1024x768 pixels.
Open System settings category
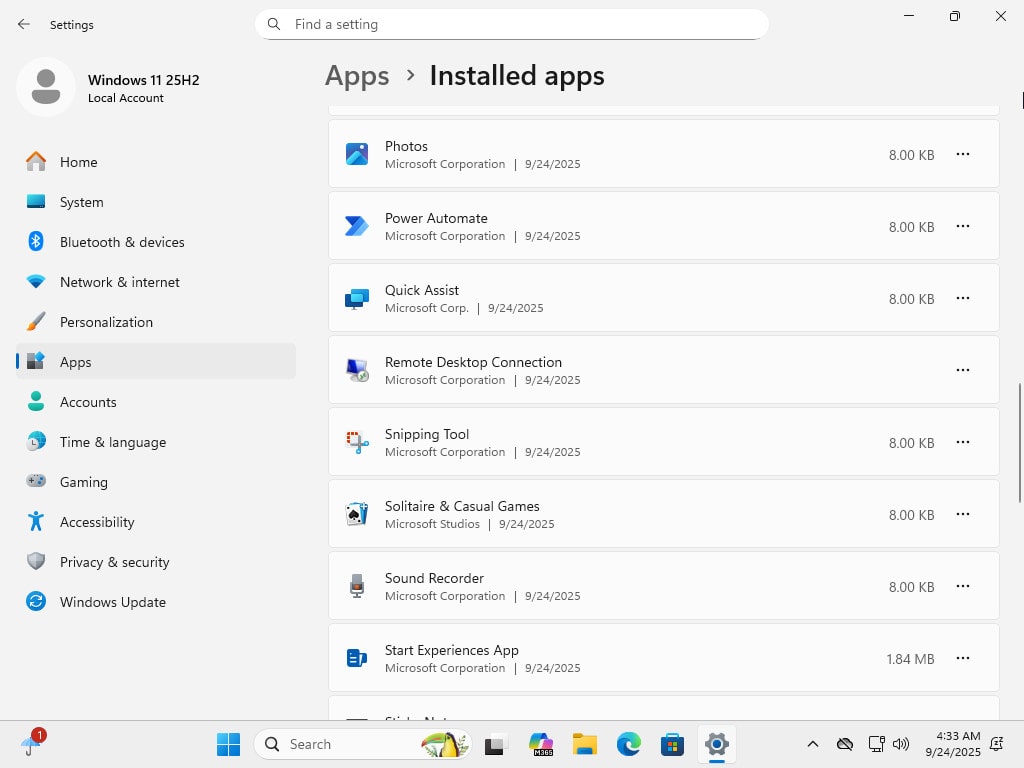click(155, 202)
